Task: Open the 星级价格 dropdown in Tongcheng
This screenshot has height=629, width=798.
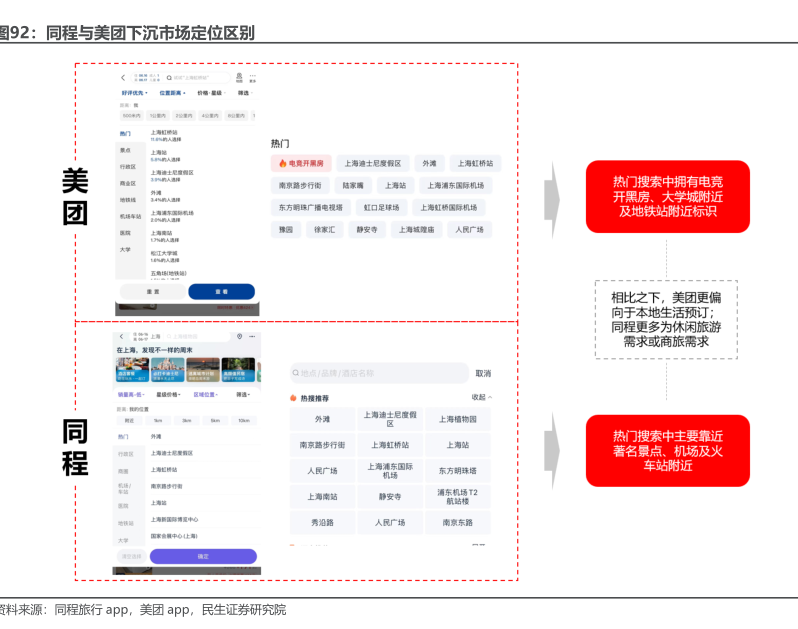Action: point(168,394)
